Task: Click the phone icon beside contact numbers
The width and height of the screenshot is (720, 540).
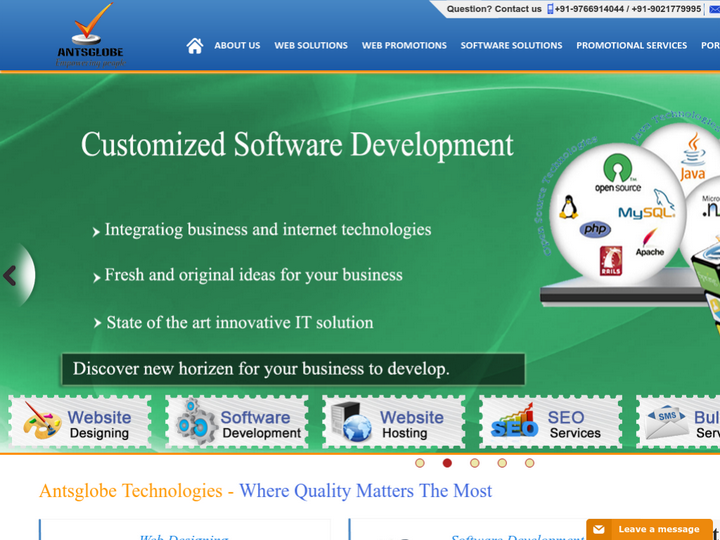Action: coord(550,9)
